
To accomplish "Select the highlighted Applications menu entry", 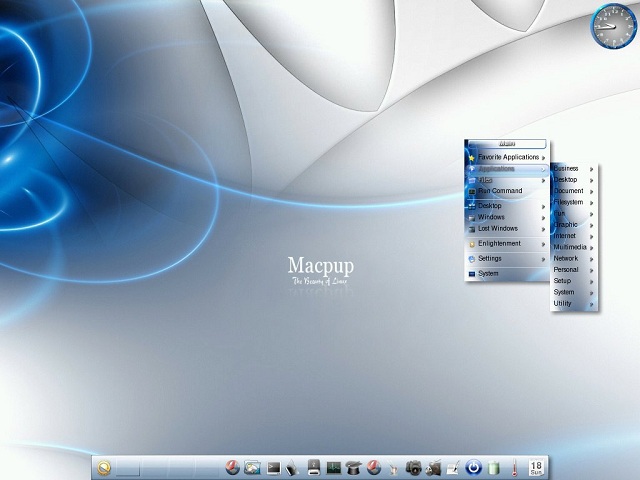I will [507, 169].
